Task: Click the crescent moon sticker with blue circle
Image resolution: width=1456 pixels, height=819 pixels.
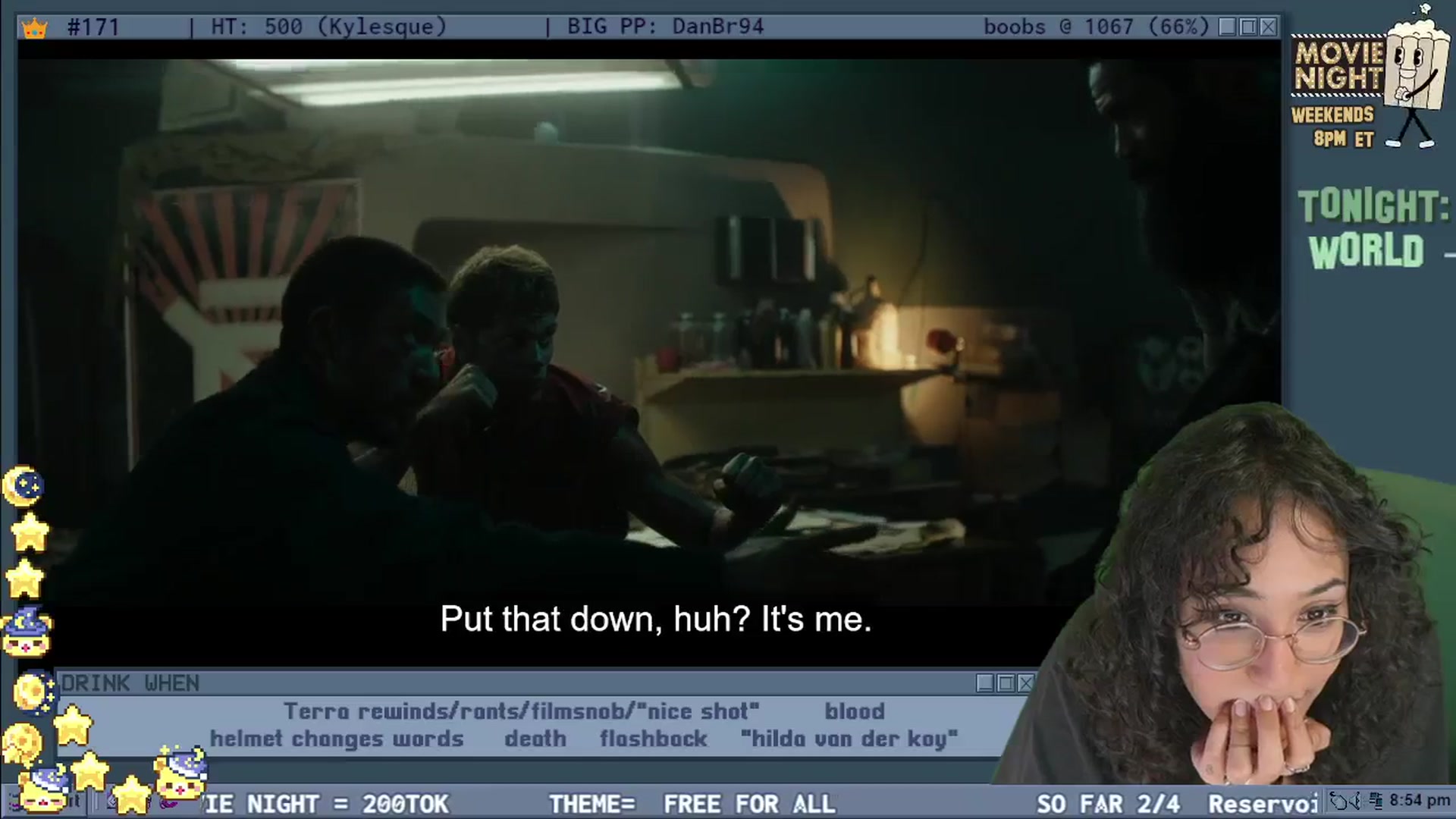Action: point(23,486)
